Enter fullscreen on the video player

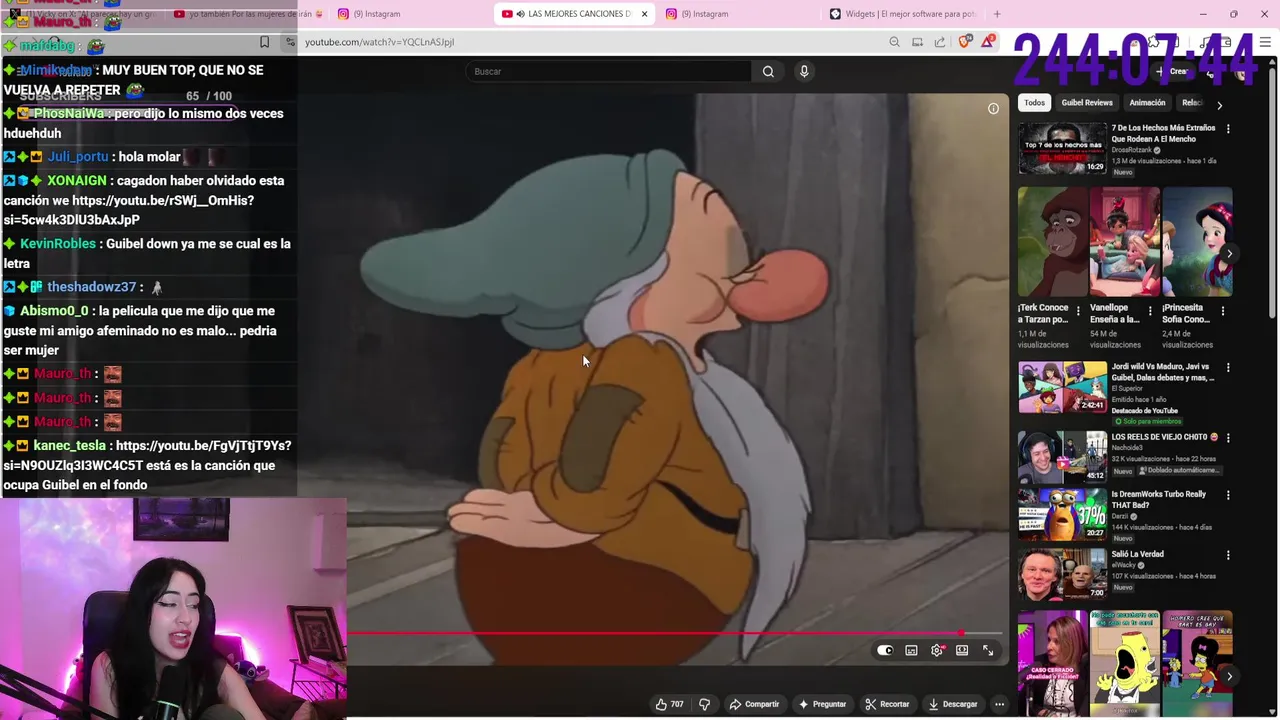pos(988,651)
